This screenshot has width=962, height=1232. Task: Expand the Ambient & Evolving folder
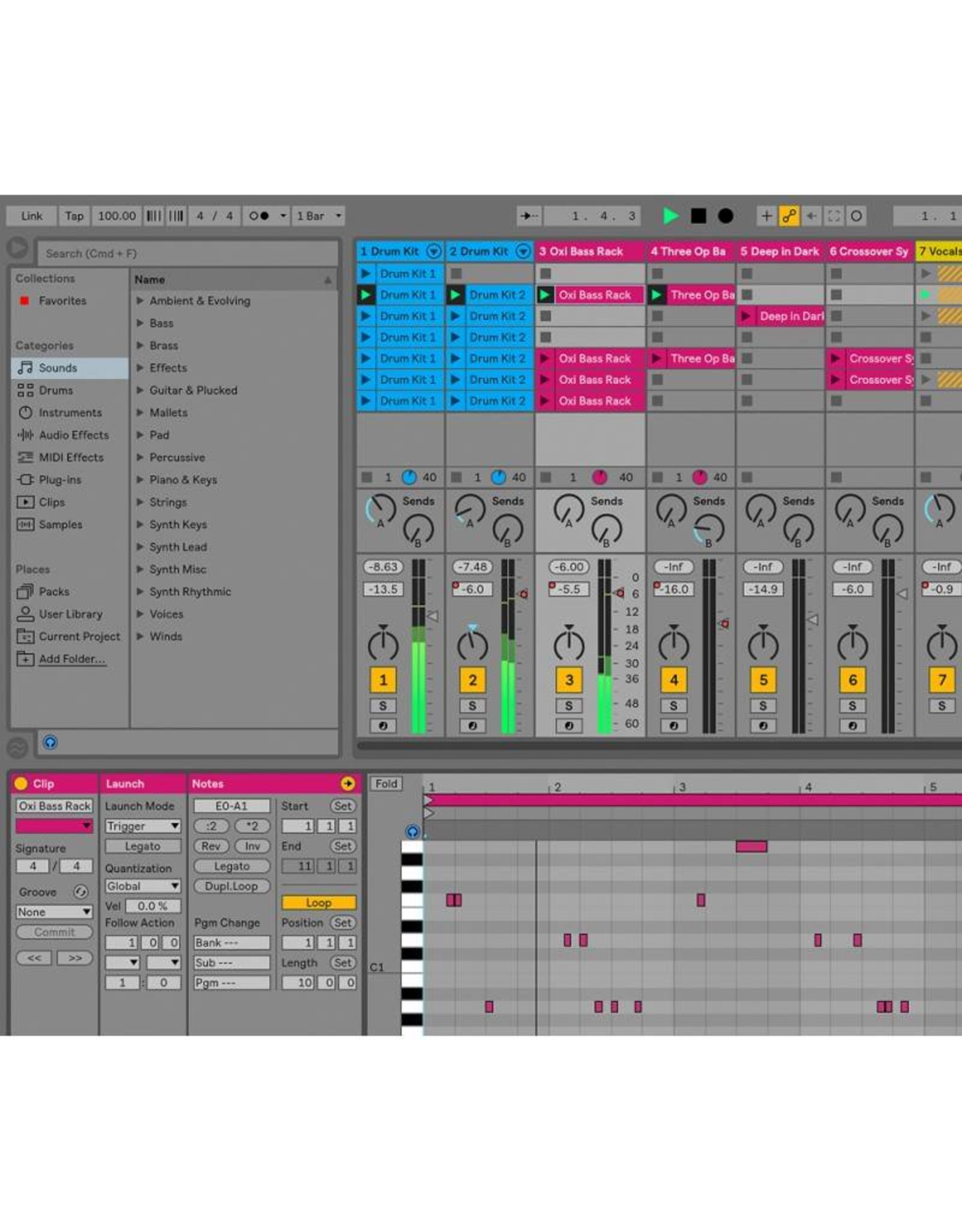click(139, 301)
